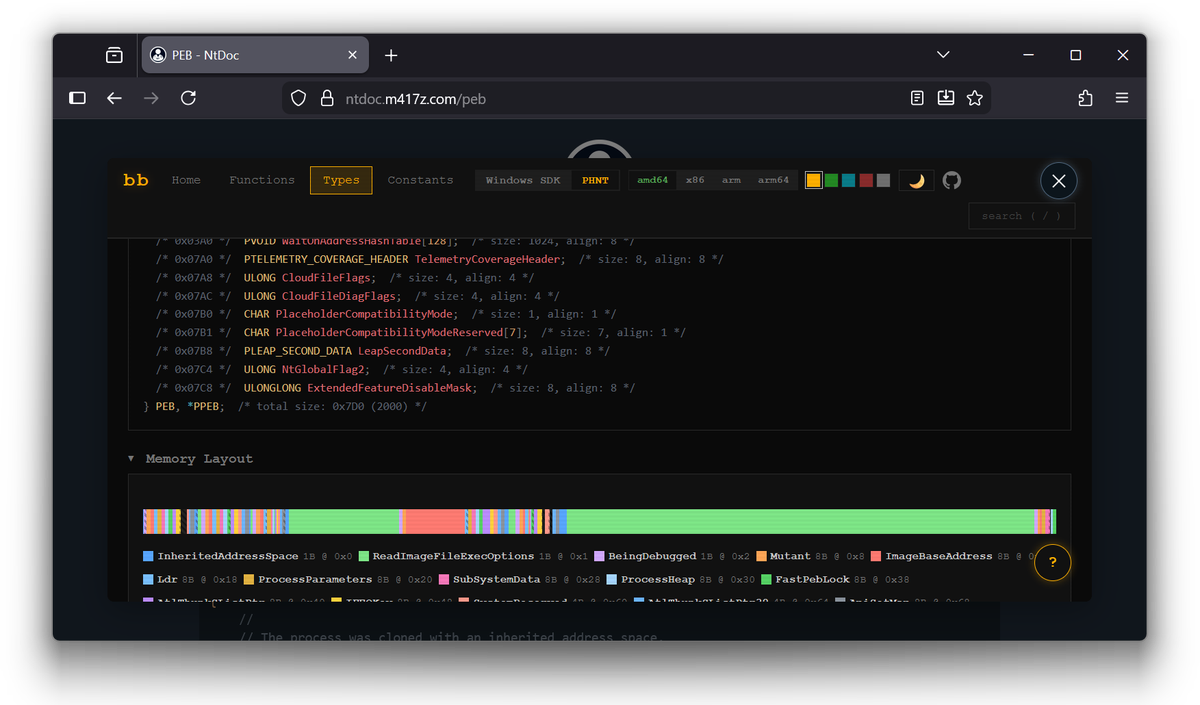Open the Firefox hamburger application menu
The image size is (1200, 705).
point(1122,98)
